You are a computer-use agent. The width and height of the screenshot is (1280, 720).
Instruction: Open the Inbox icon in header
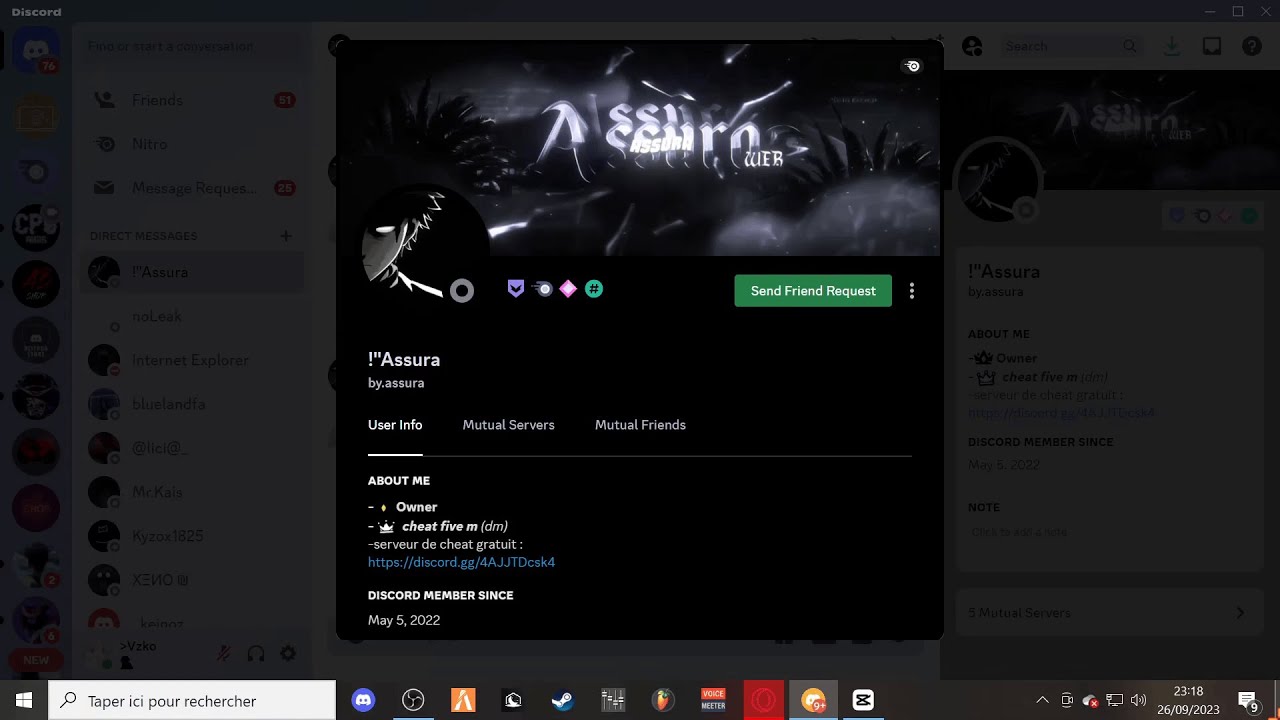click(1212, 46)
